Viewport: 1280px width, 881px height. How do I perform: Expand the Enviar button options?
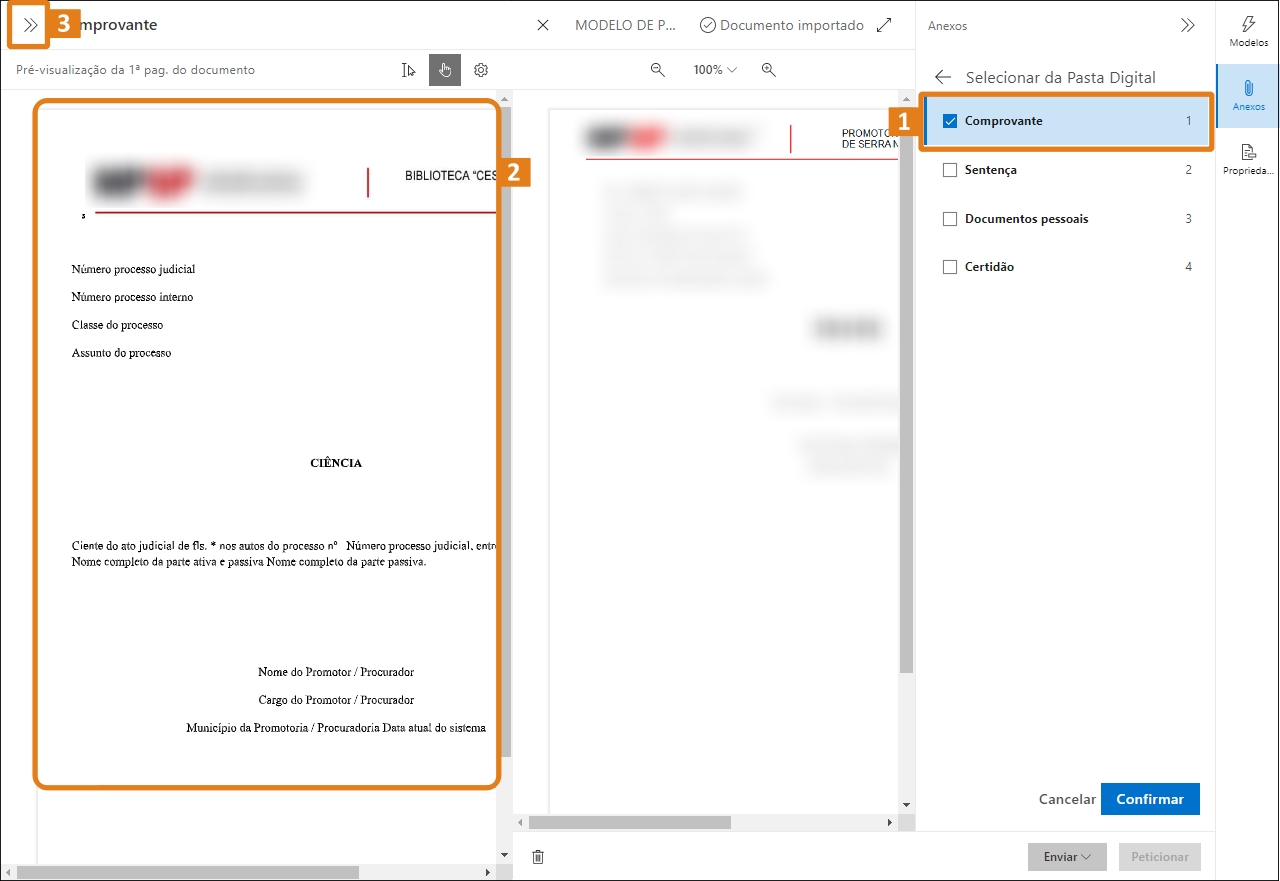click(x=1084, y=857)
